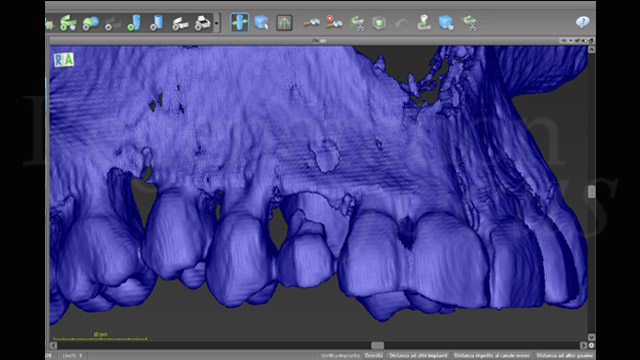Select the blue implant cylinder with green dot
640x360 pixels.
click(x=135, y=23)
